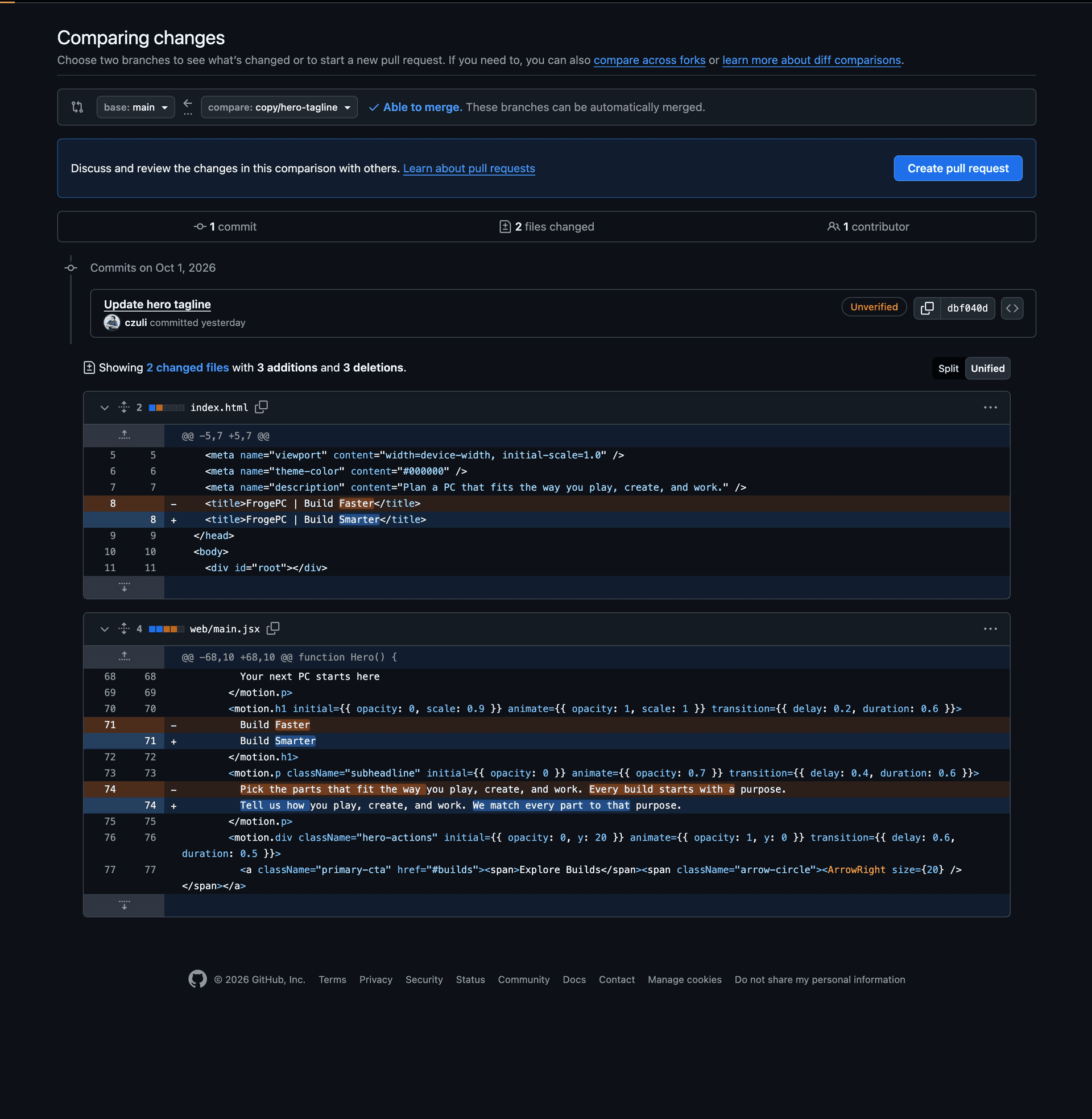Viewport: 1092px width, 1119px height.
Task: Collapse the index.html diff
Action: 105,408
